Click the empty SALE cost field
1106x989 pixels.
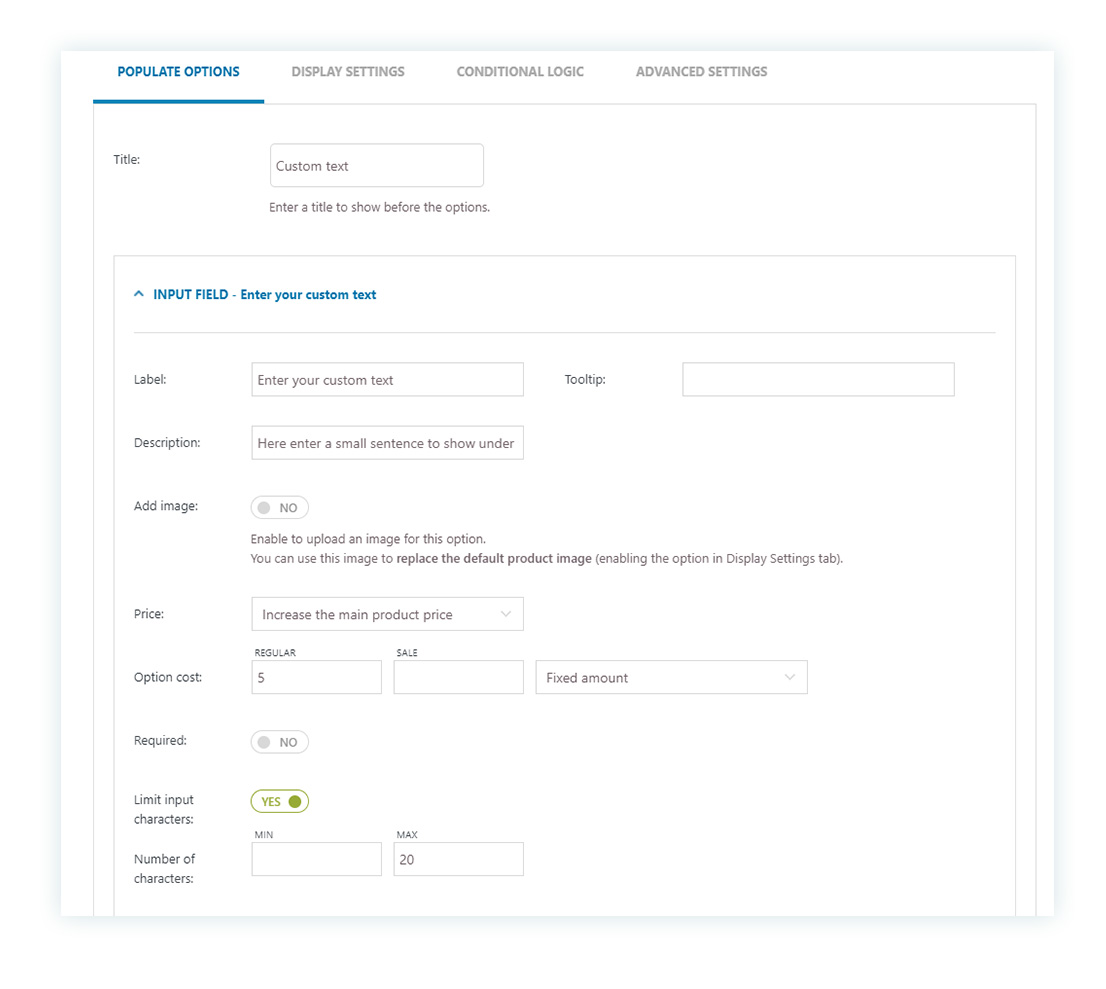point(458,677)
